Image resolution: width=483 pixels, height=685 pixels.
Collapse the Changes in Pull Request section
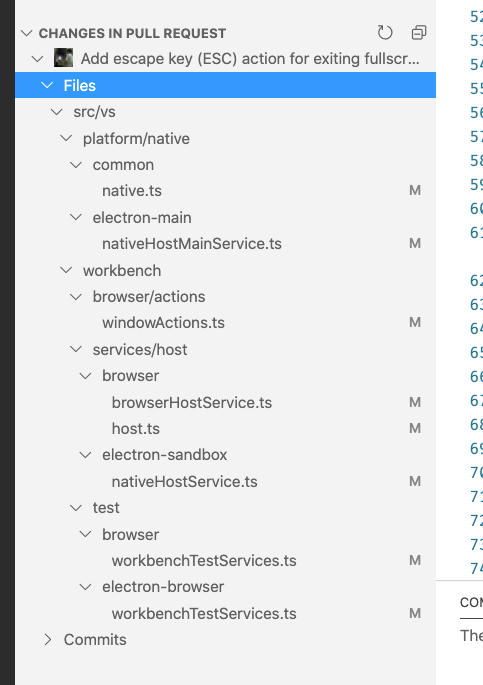tap(27, 33)
